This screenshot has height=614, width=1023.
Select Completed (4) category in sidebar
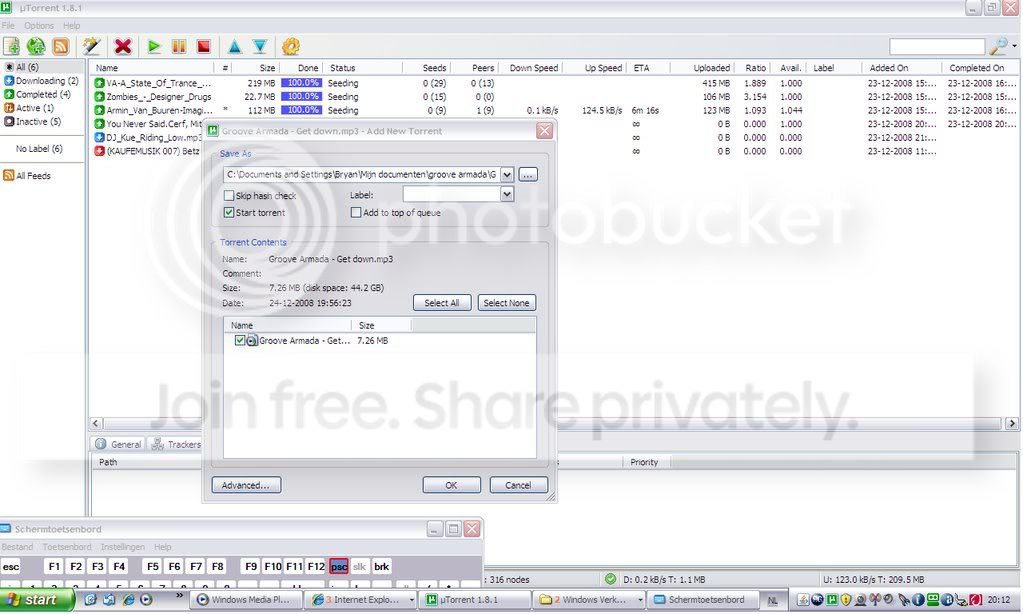click(x=38, y=95)
